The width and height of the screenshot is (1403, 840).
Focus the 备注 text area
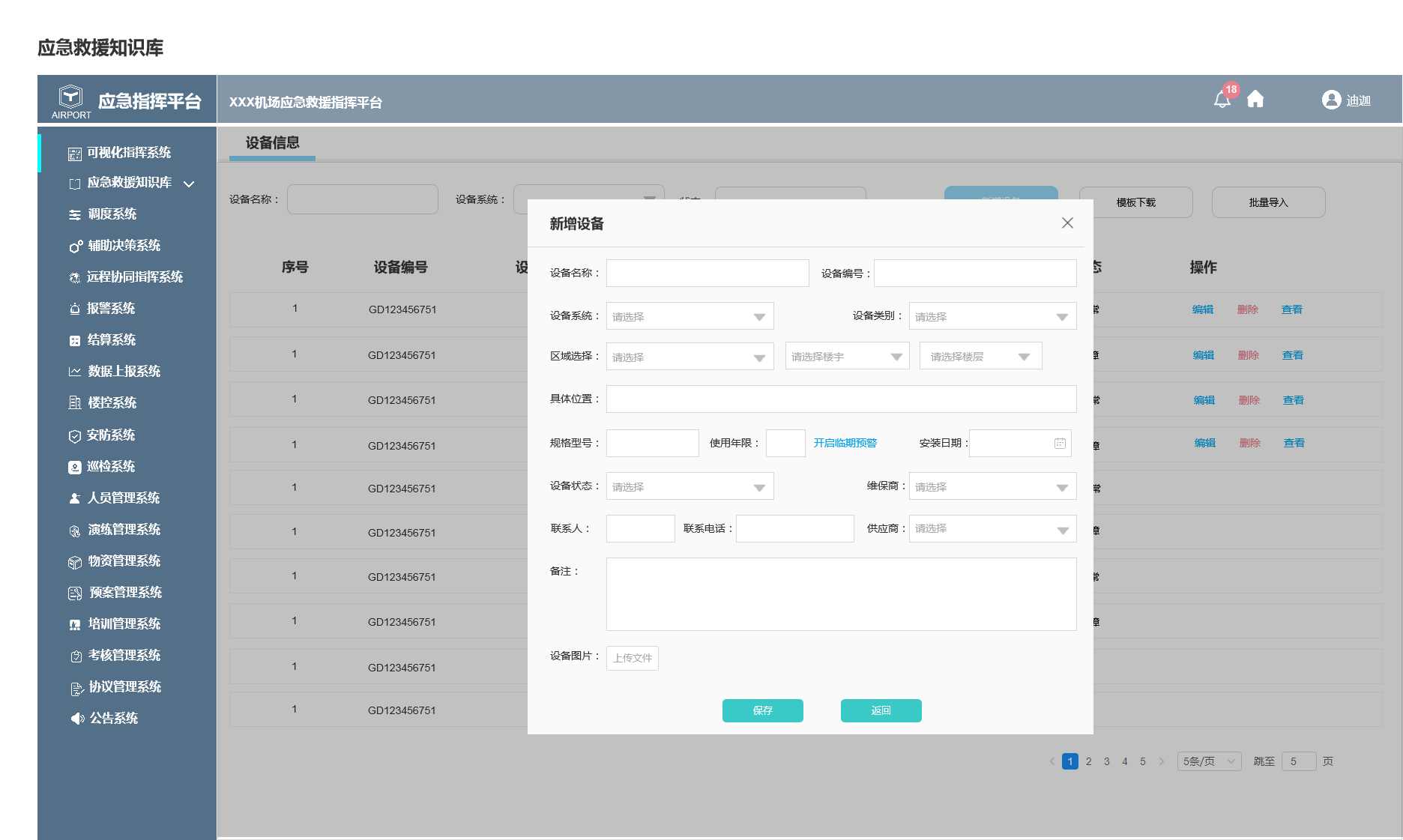coord(841,593)
